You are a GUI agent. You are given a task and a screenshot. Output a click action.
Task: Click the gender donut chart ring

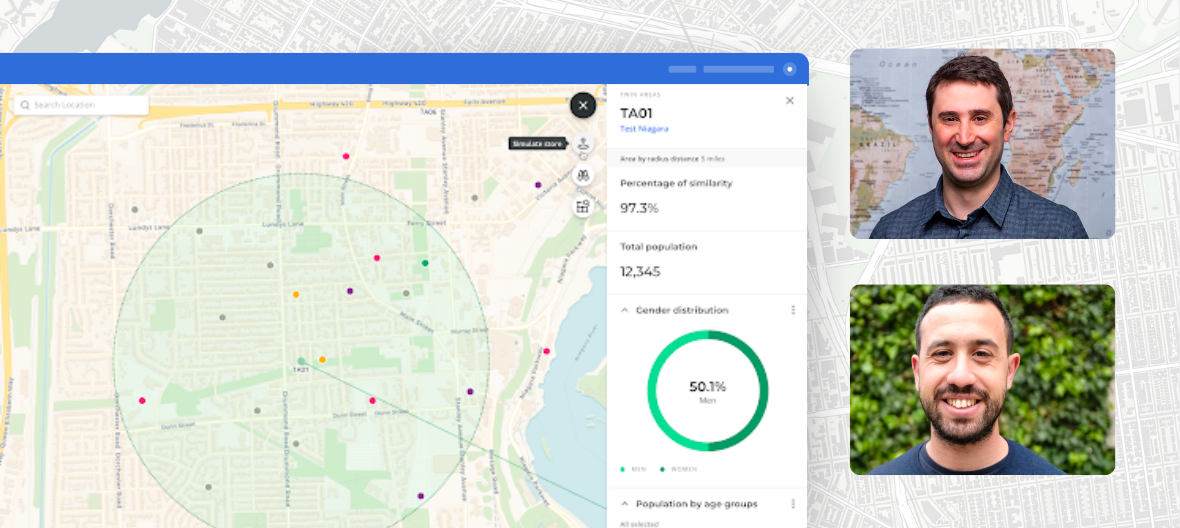pos(707,390)
